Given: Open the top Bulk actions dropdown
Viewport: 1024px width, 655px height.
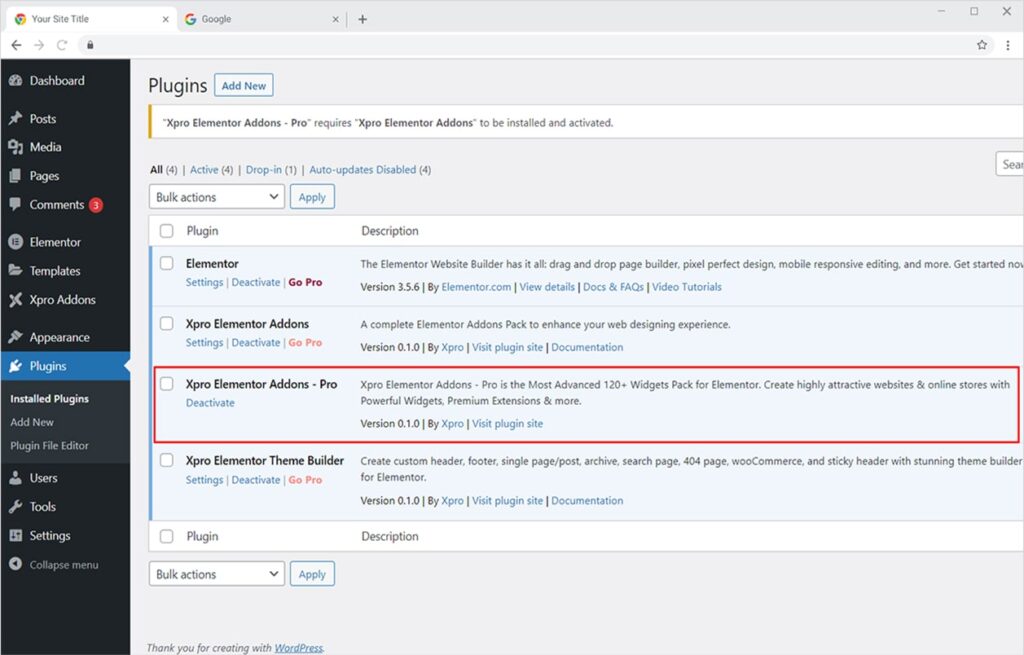Looking at the screenshot, I should point(217,197).
